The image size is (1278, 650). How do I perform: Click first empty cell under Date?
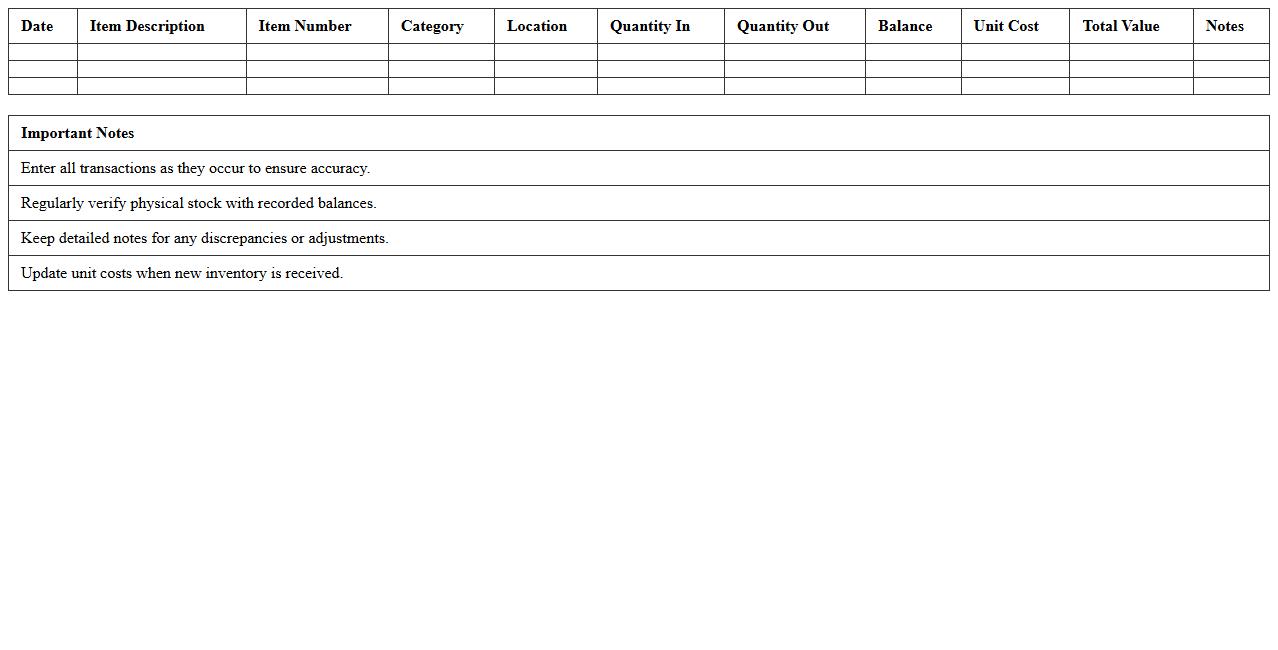(43, 52)
